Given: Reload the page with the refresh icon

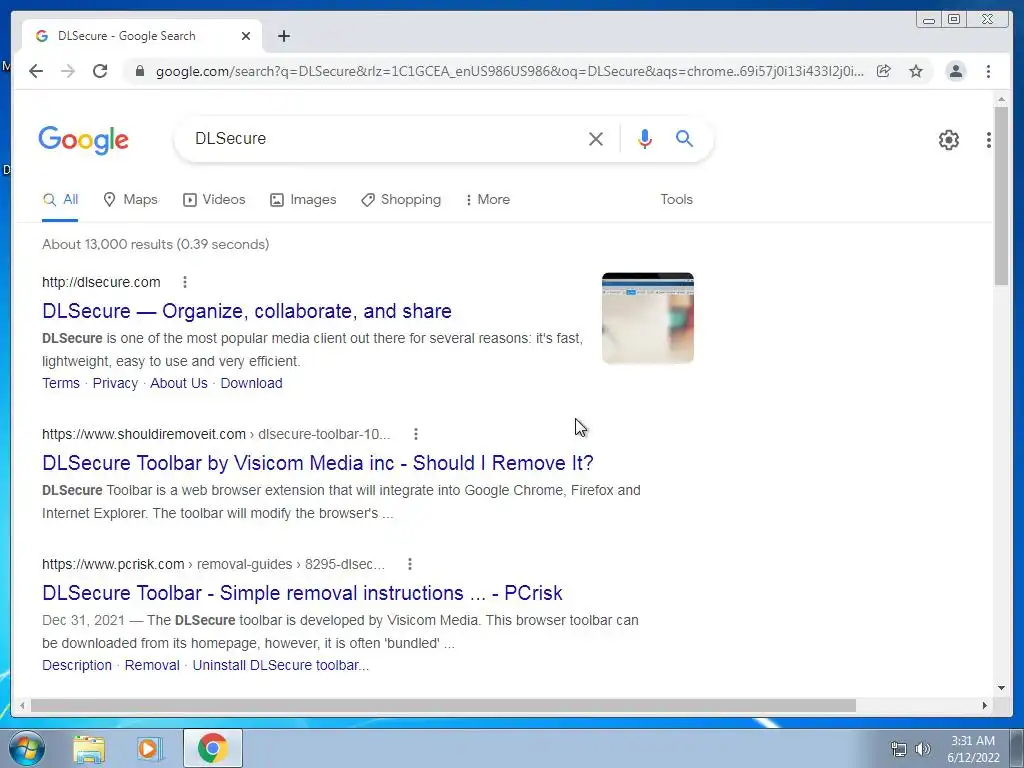Looking at the screenshot, I should (100, 71).
